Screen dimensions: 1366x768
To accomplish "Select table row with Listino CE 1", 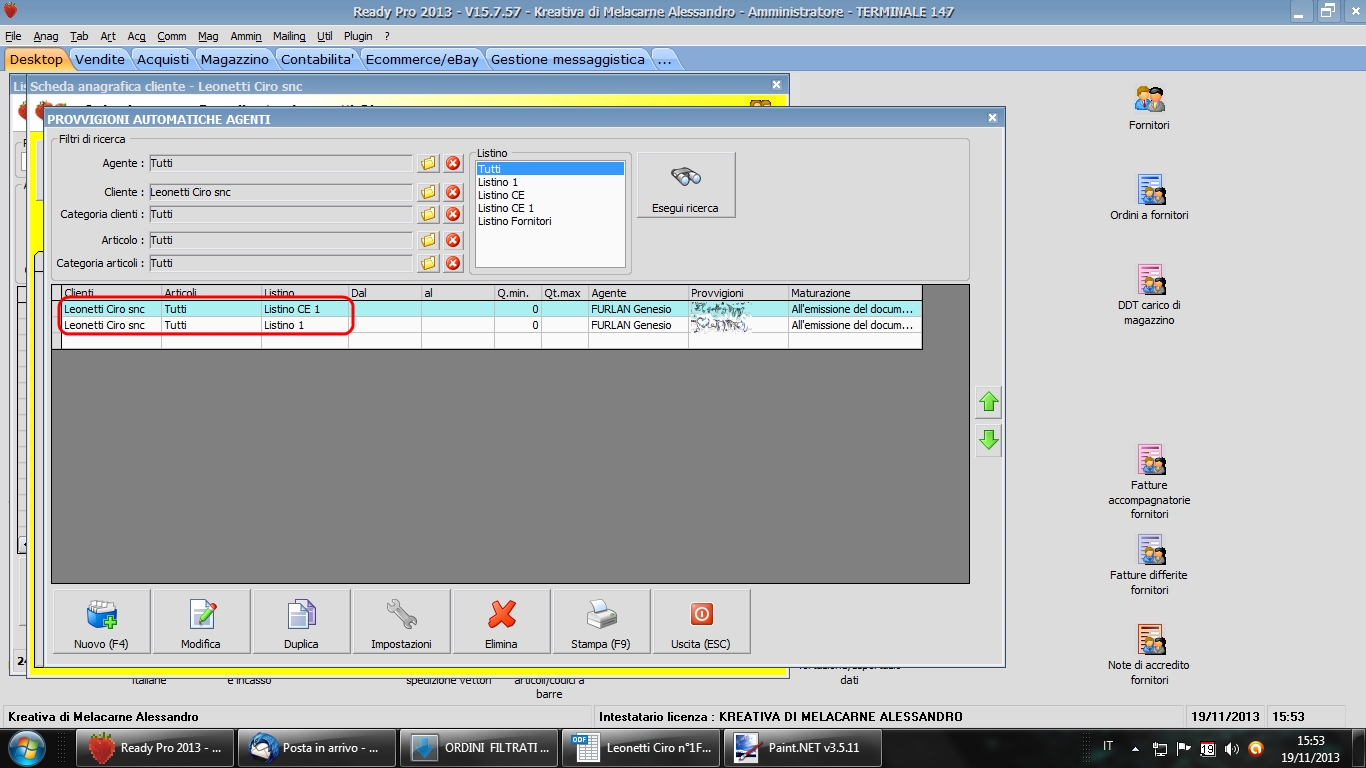I will tap(487, 309).
